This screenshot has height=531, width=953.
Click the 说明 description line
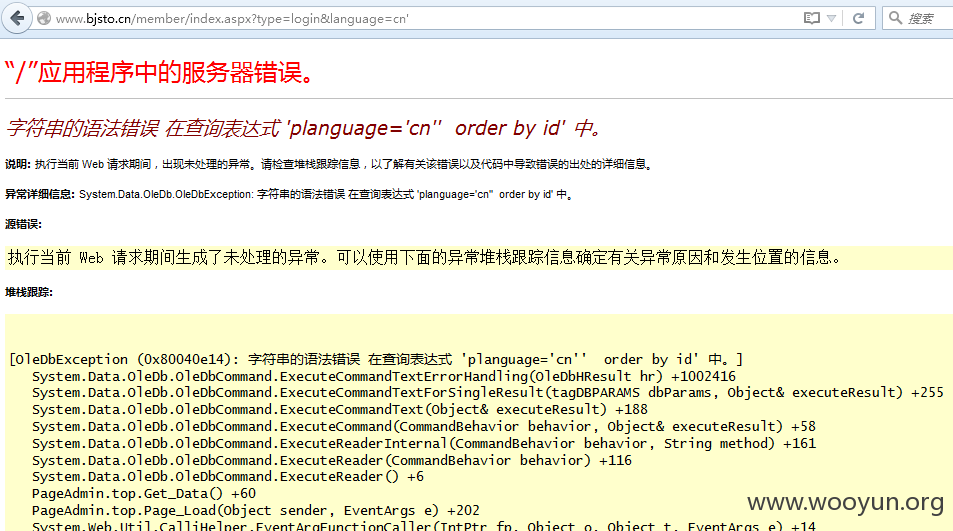point(330,164)
